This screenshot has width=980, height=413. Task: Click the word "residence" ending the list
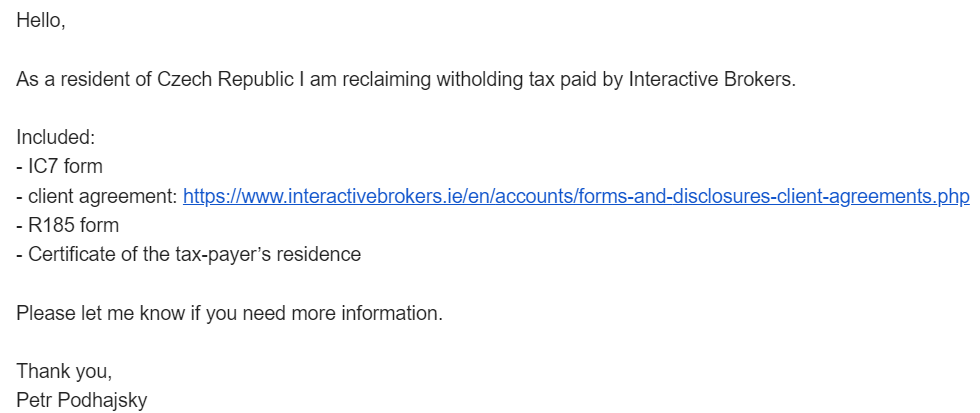pos(323,255)
